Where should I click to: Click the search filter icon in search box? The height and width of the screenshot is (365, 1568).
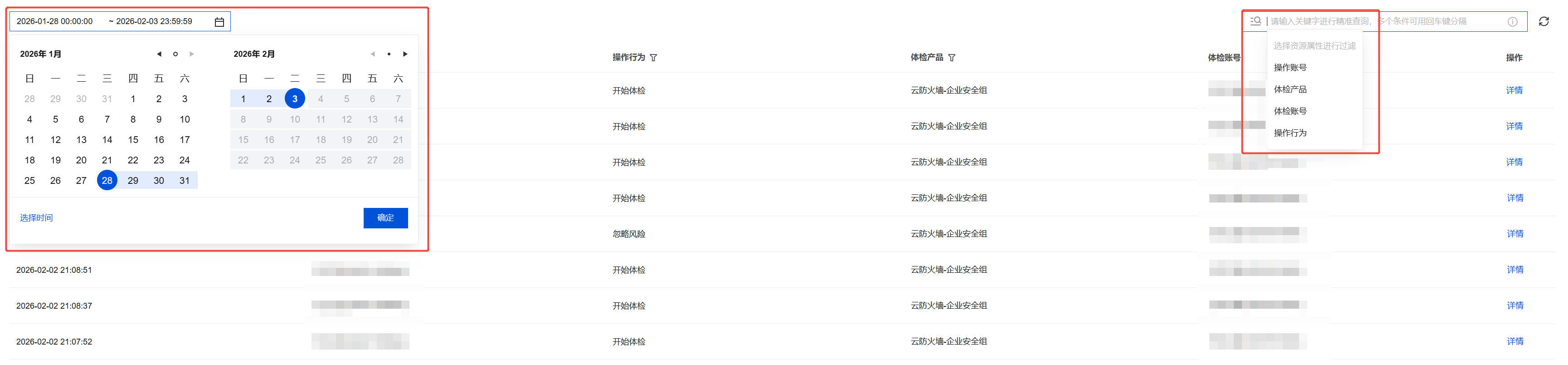pos(1255,21)
